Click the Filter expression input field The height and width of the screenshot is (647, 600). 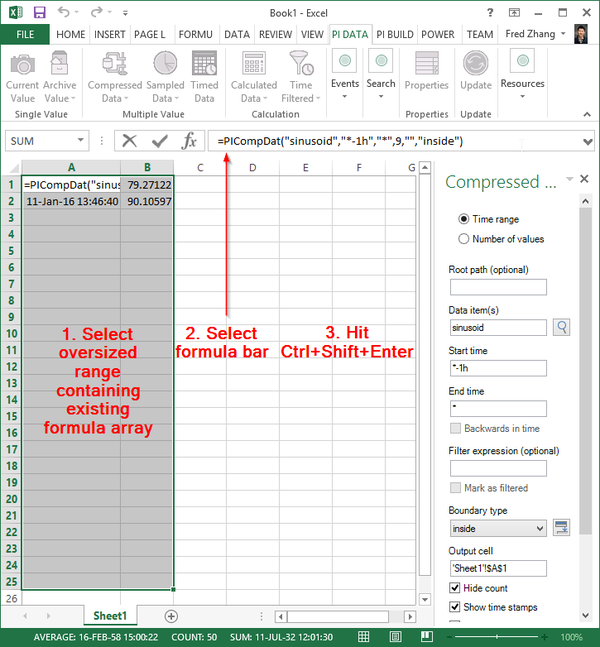498,468
